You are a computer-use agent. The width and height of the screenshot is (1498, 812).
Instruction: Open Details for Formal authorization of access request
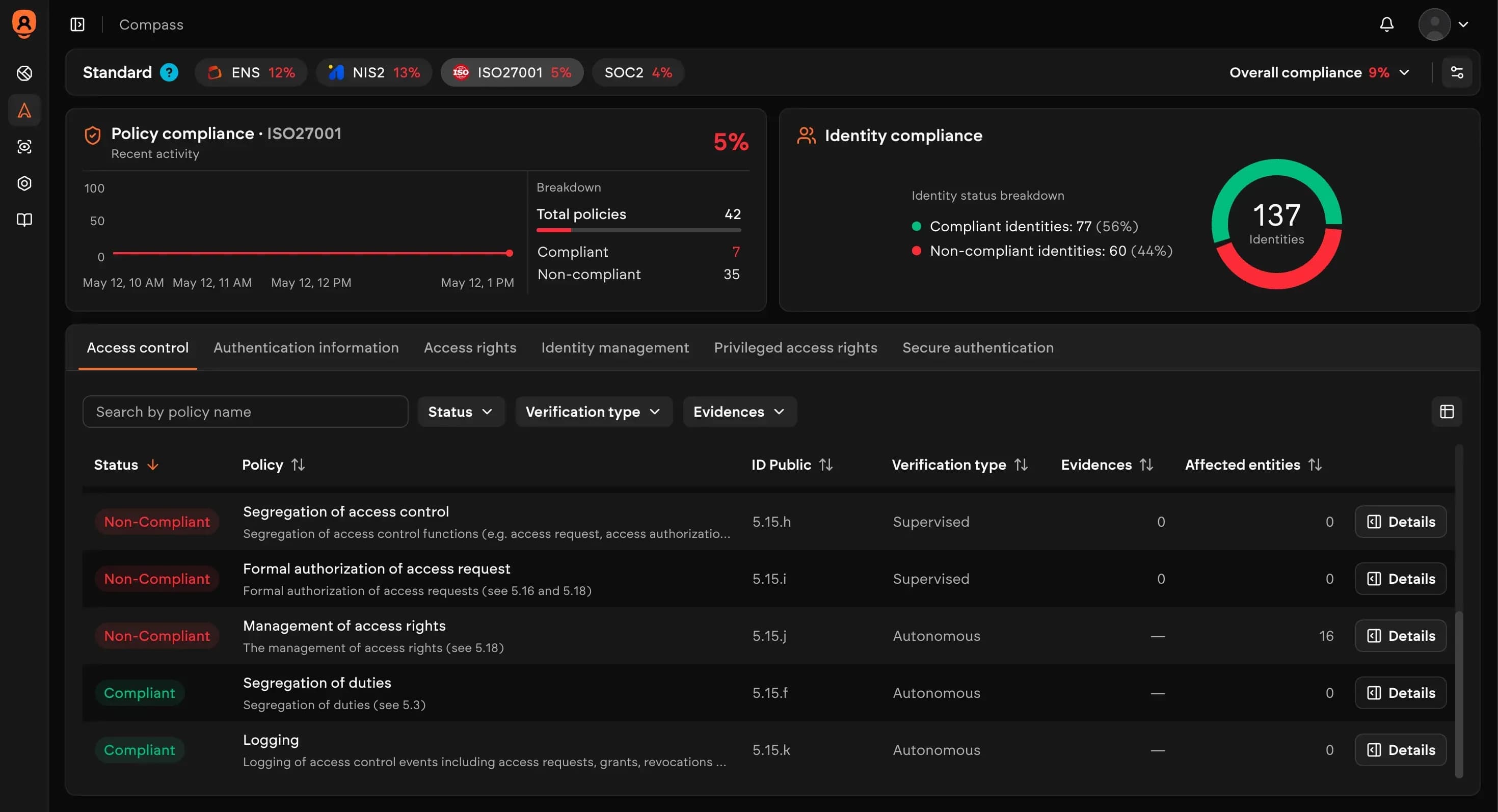pyautogui.click(x=1400, y=578)
